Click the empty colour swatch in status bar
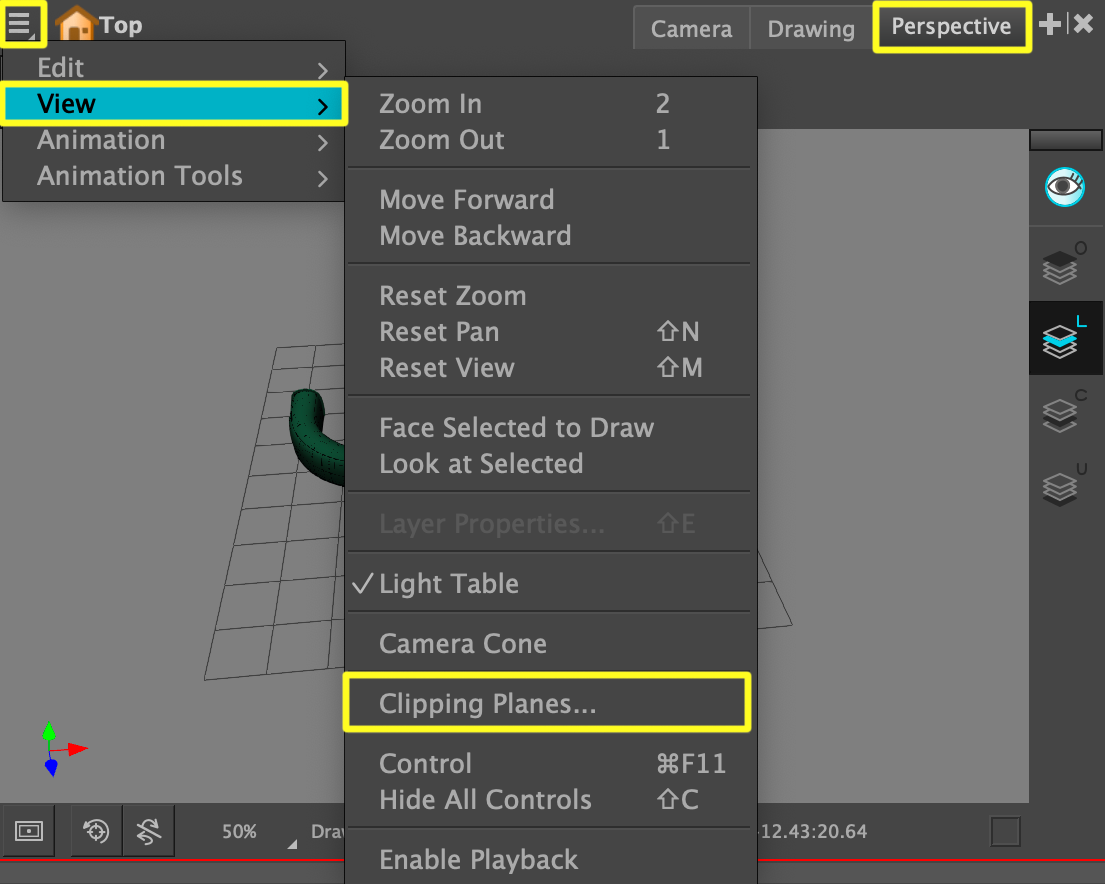The height and width of the screenshot is (884, 1105). [1005, 832]
